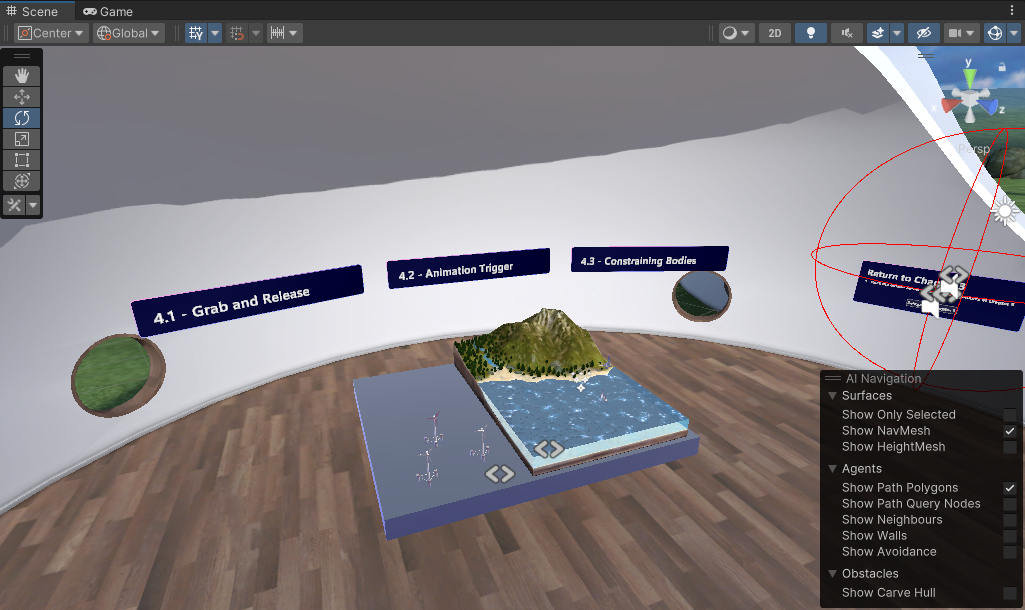Collapse the Obstacles section
1025x610 pixels.
(x=832, y=573)
